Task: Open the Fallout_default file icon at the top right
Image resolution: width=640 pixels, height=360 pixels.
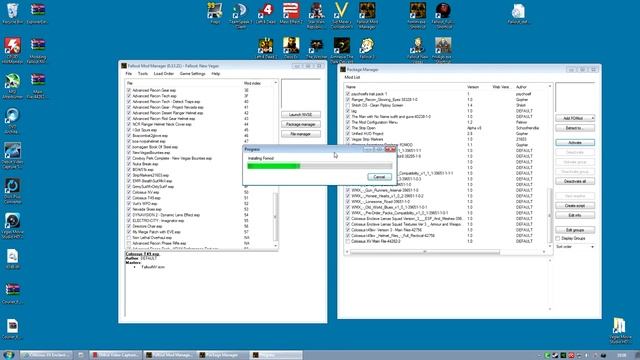Action: pyautogui.click(x=518, y=13)
